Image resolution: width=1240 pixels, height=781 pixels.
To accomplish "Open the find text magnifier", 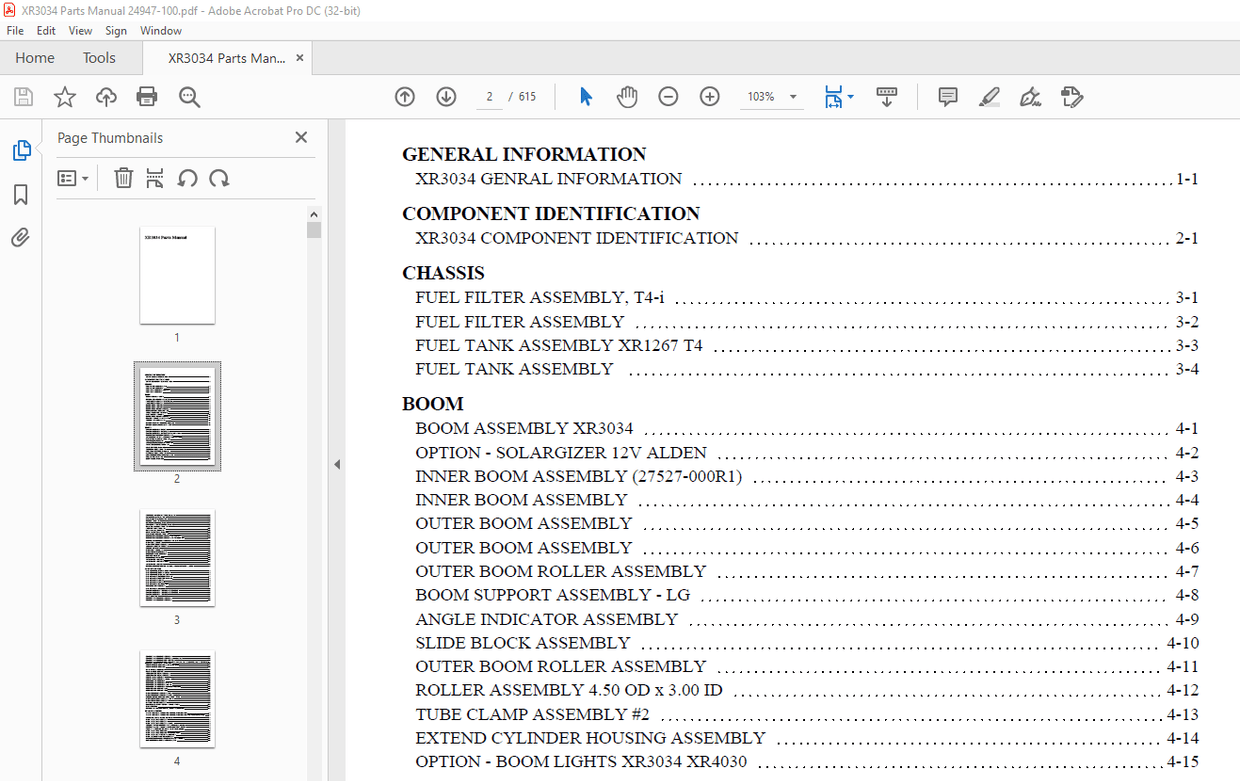I will 189,97.
